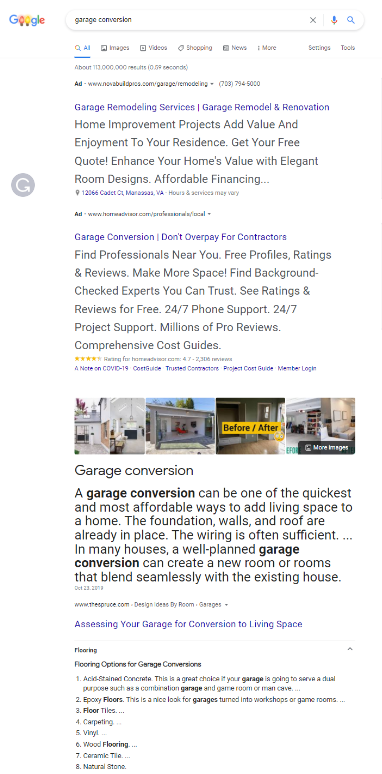Image resolution: width=382 pixels, height=774 pixels.
Task: Open the News tab
Action: pyautogui.click(x=235, y=48)
